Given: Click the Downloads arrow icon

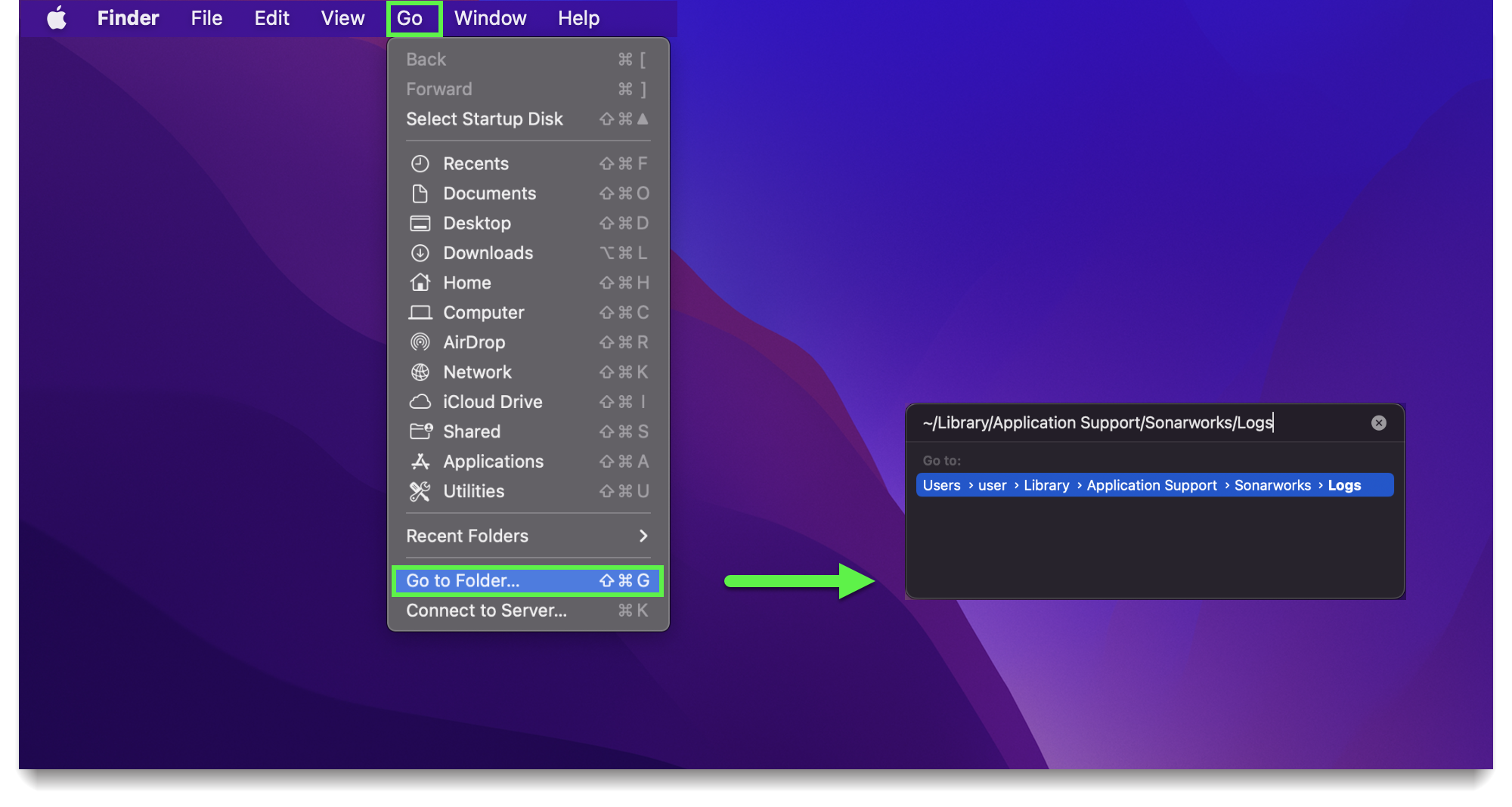Looking at the screenshot, I should (x=420, y=253).
